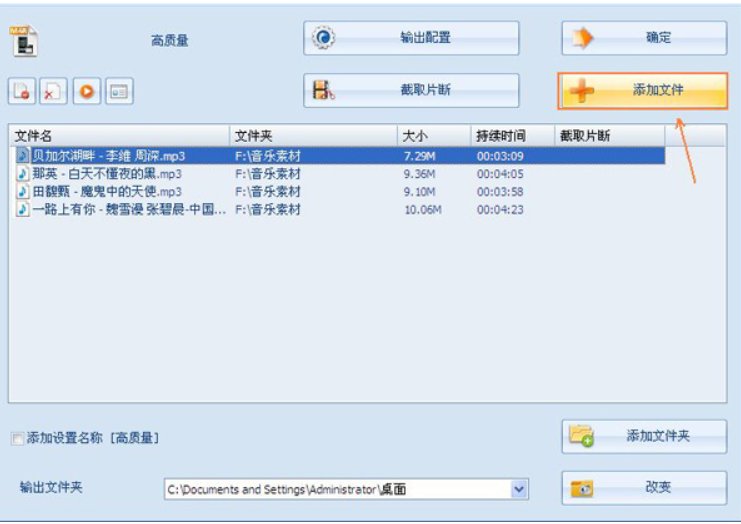Click the 截取片断 column header
Screen dimensions: 741x524
pos(610,136)
